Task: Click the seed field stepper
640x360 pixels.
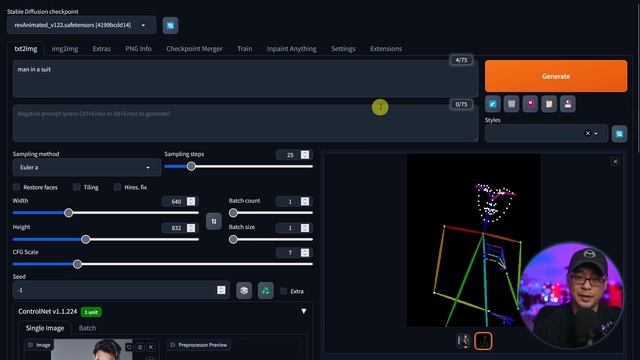Action: click(221, 290)
